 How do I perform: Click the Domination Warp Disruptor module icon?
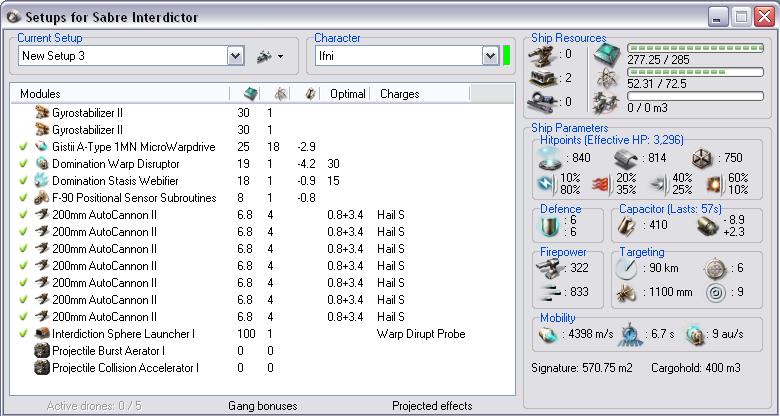click(41, 164)
